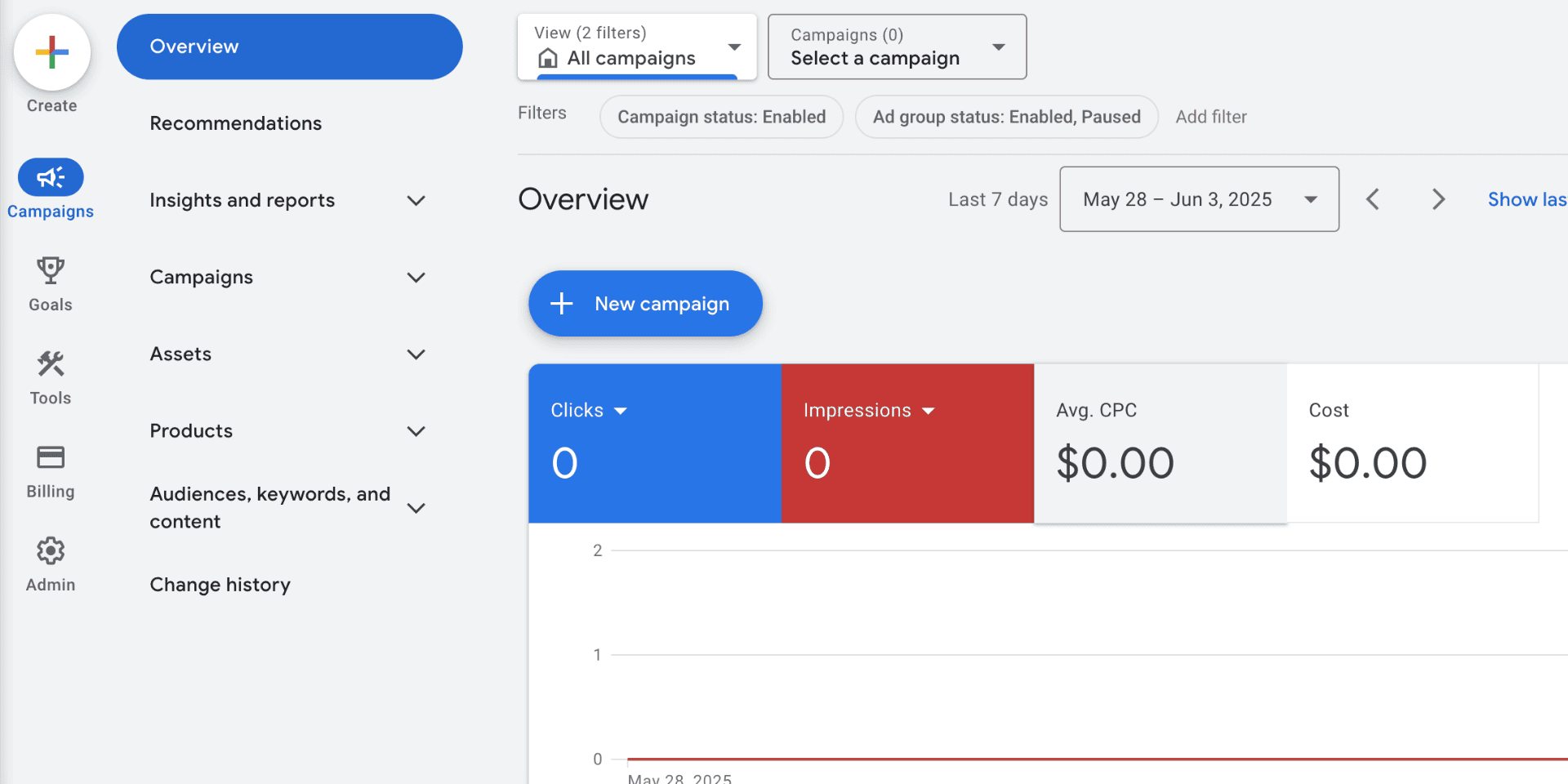1568x784 pixels.
Task: Click the New campaign button
Action: [645, 304]
